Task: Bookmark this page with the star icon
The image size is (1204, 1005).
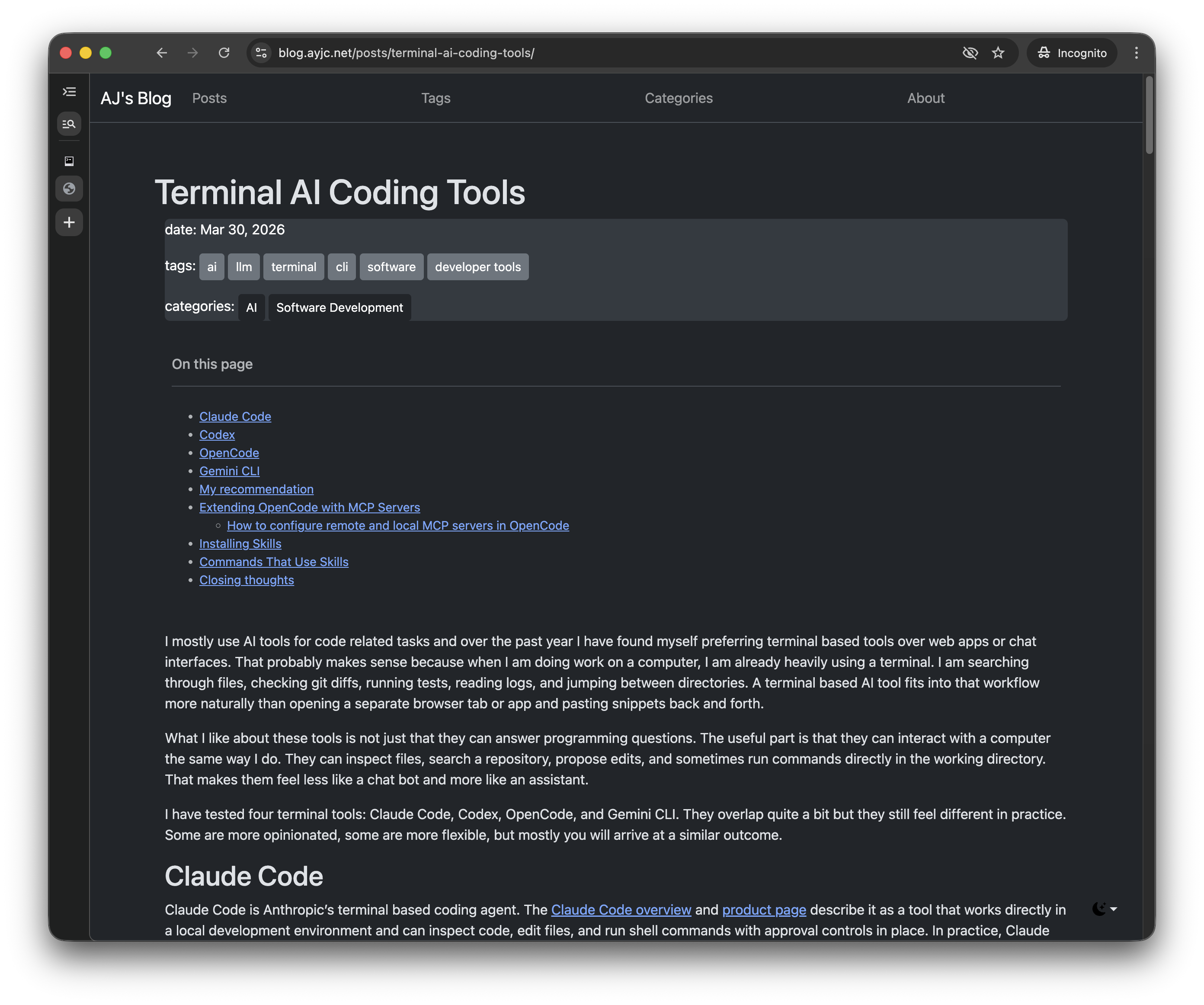Action: 998,53
